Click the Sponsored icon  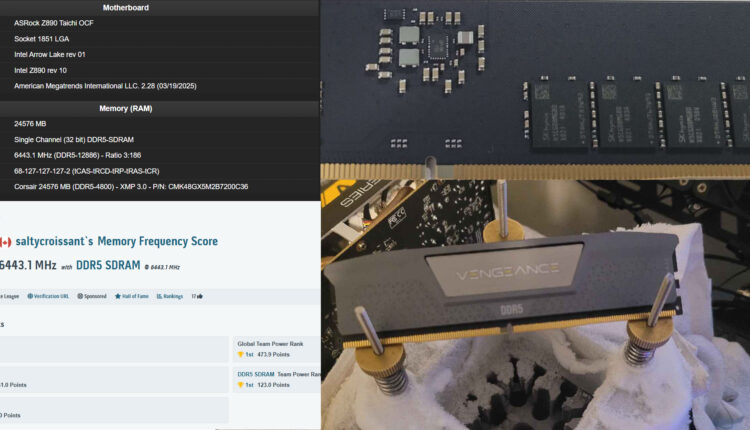[x=77, y=296]
